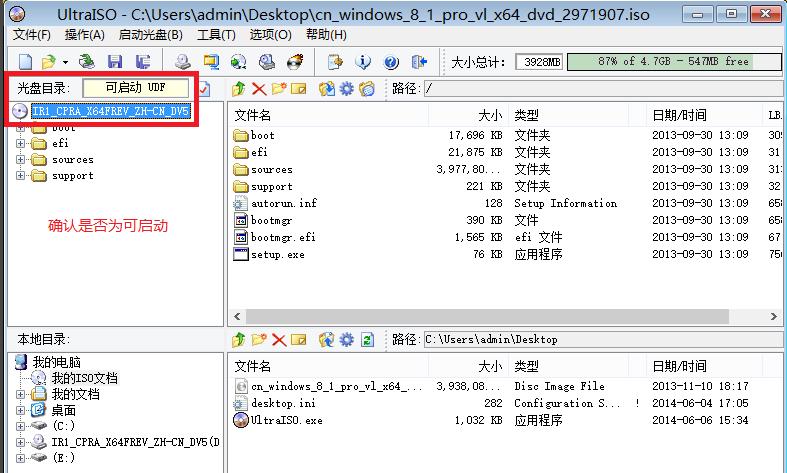Image resolution: width=787 pixels, height=473 pixels.
Task: Click the Compress ISO toolbar icon
Action: pyautogui.click(x=211, y=62)
